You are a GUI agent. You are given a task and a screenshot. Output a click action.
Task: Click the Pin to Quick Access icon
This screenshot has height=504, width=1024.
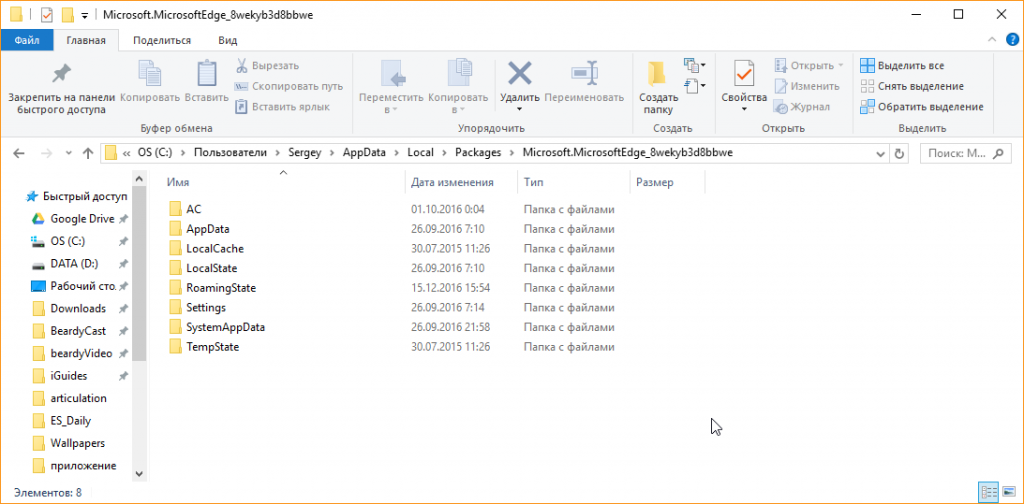click(x=61, y=74)
